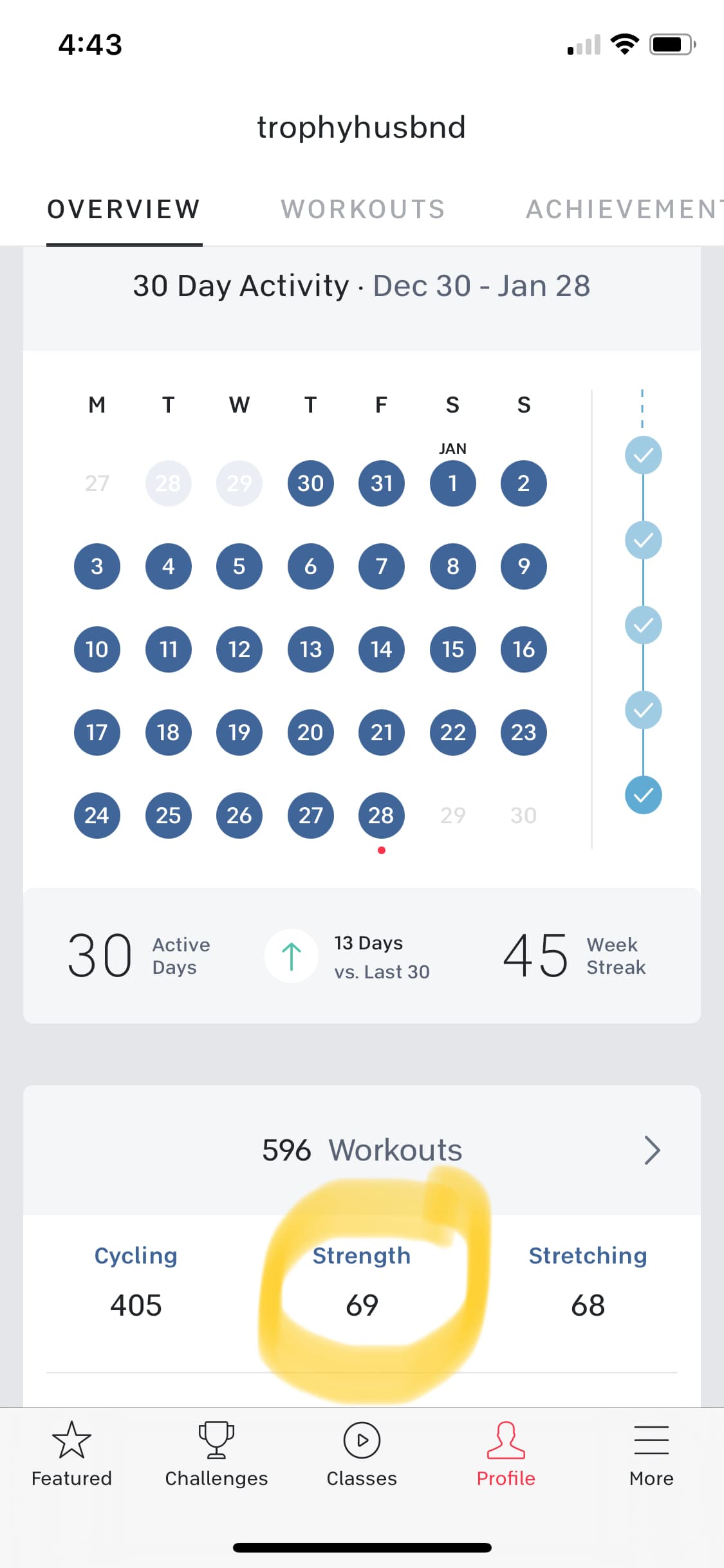Tap the Wi-Fi status icon

pyautogui.click(x=624, y=44)
